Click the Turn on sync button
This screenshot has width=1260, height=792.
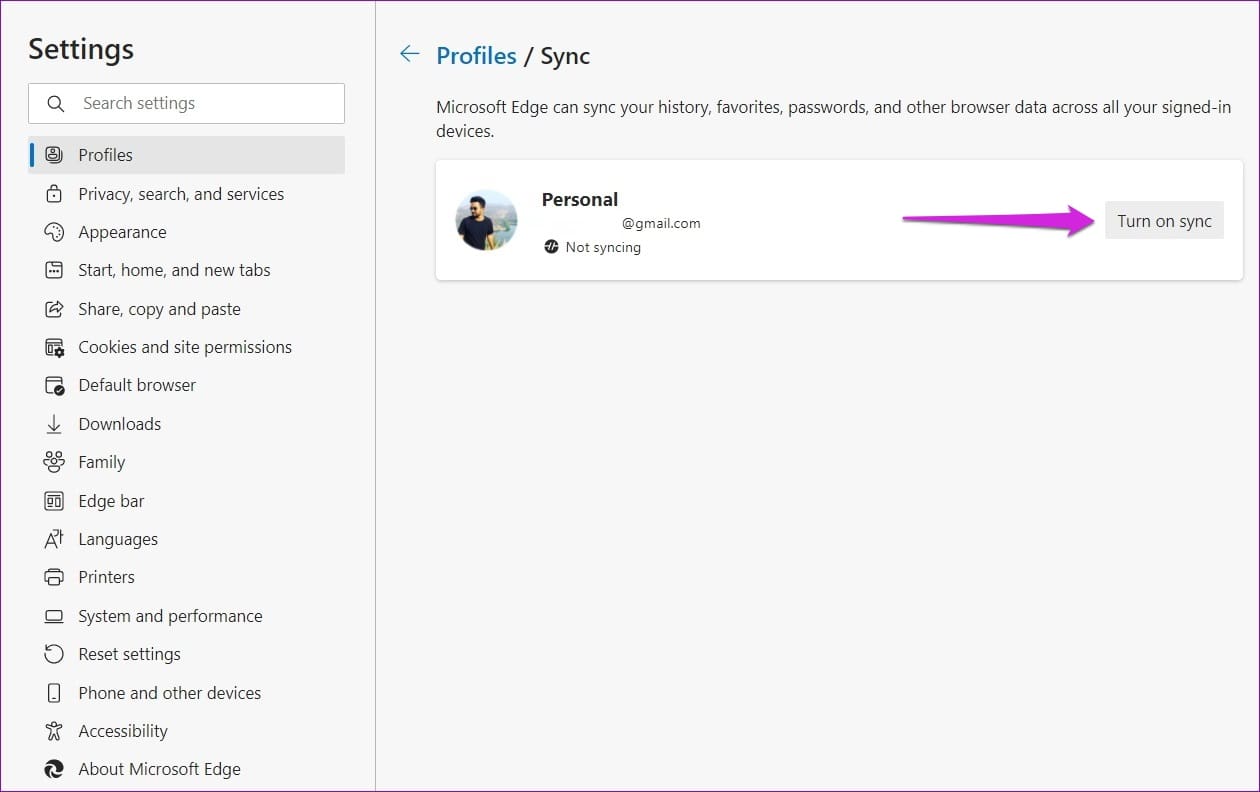(x=1164, y=220)
